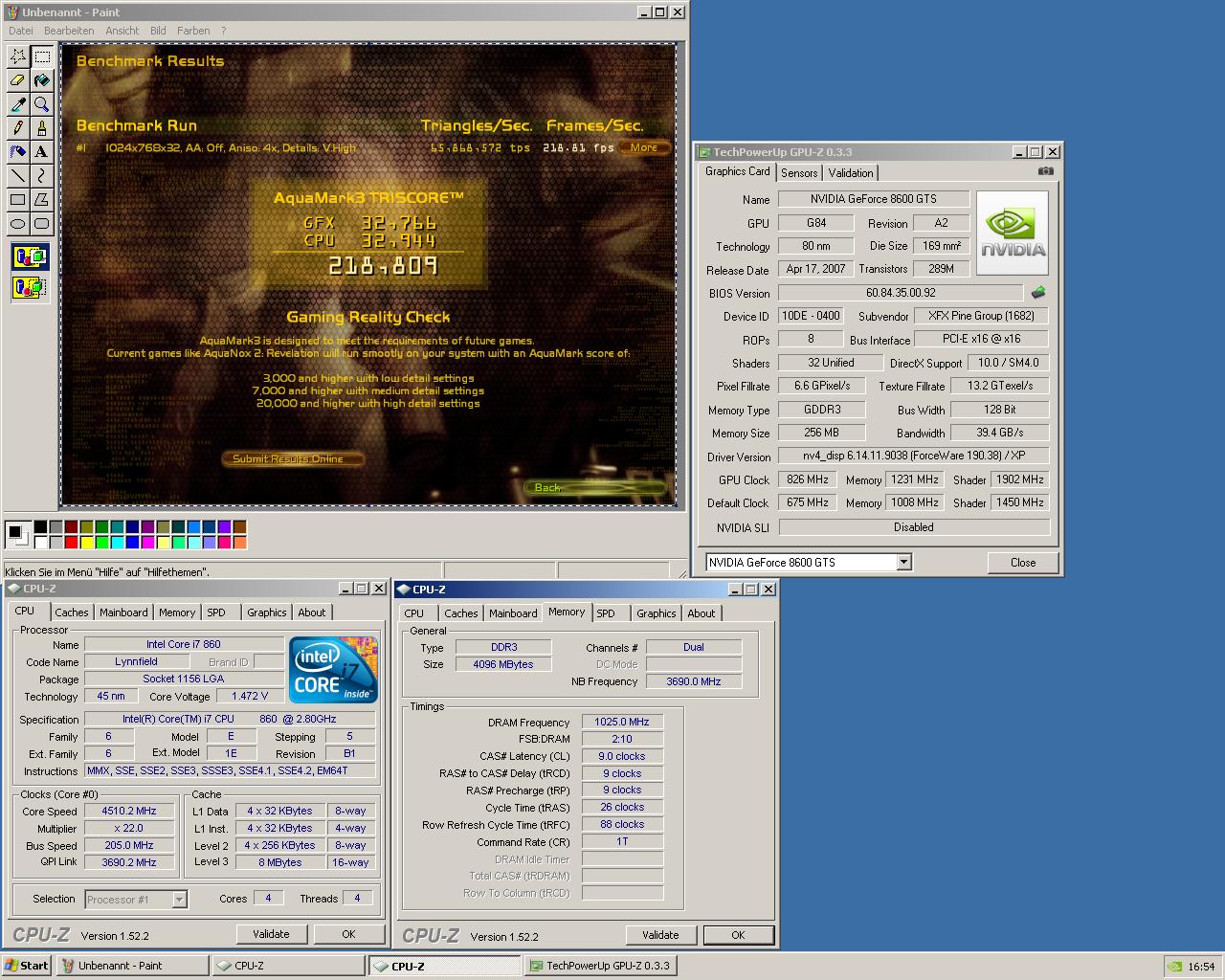
Task: Pick the yellow color swatch in Paint palette
Action: pos(87,543)
